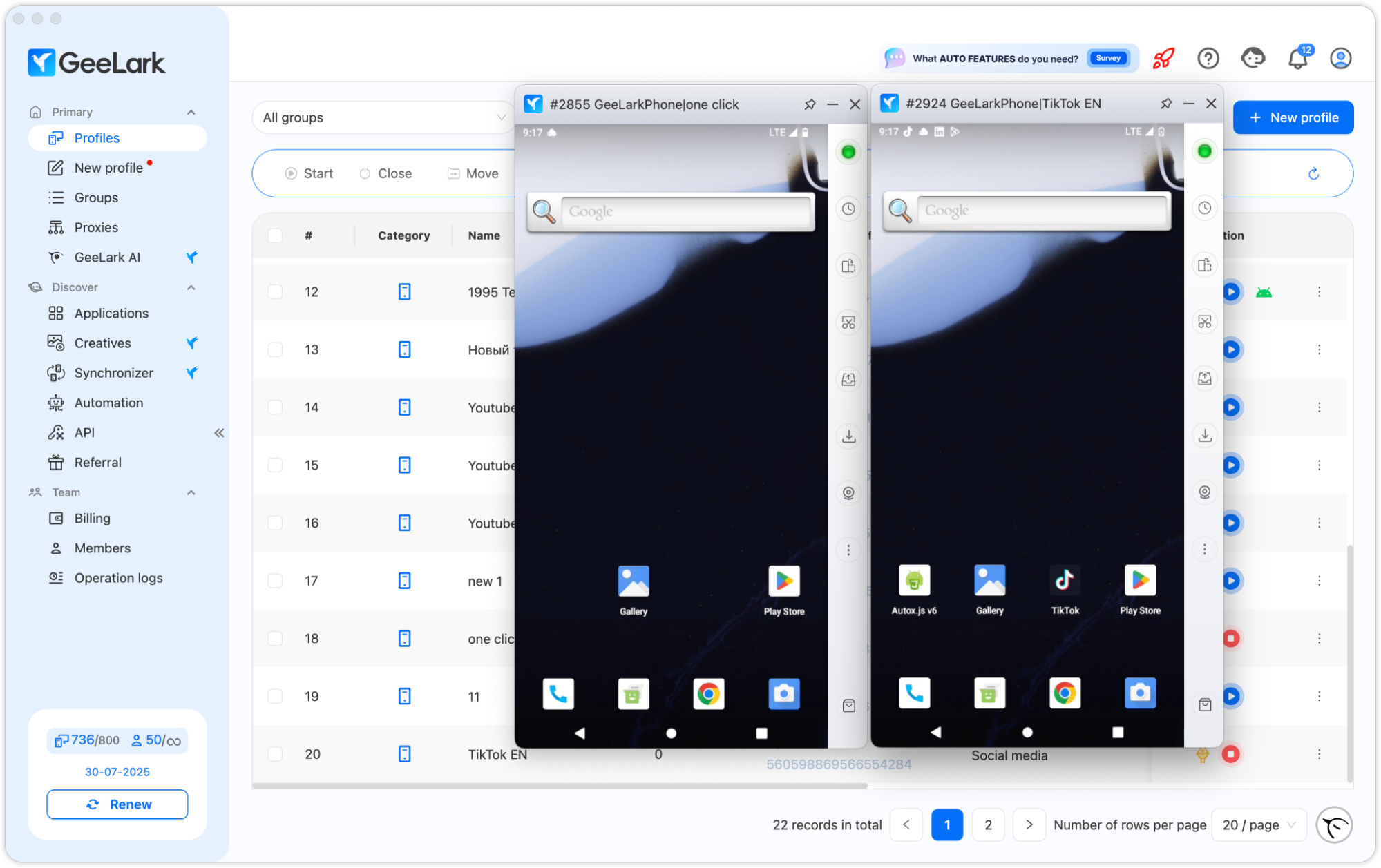This screenshot has height=868, width=1381.
Task: Open Phone dialer on #2855 phone dock
Action: tap(558, 694)
